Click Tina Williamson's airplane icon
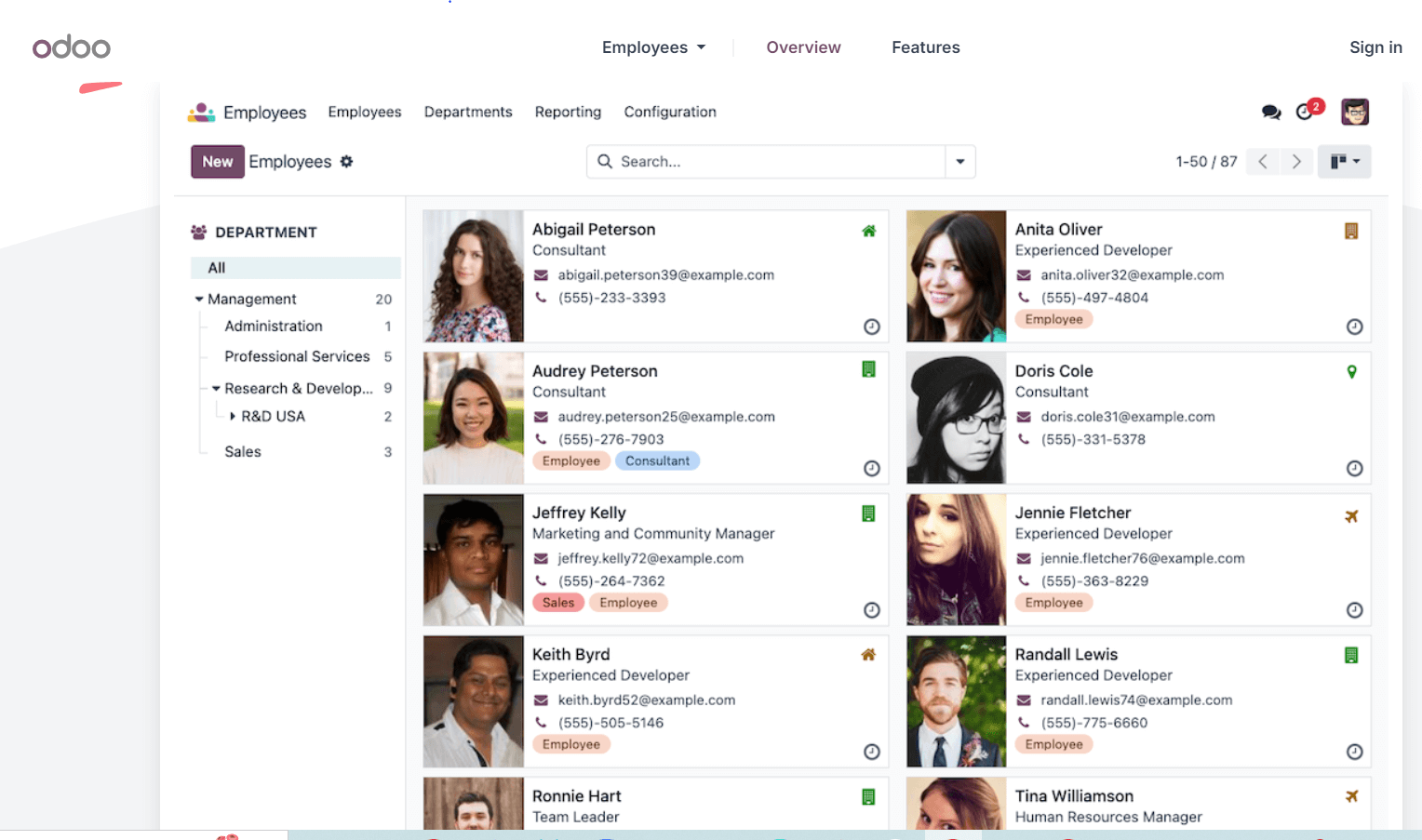Image resolution: width=1422 pixels, height=840 pixels. 1351,796
